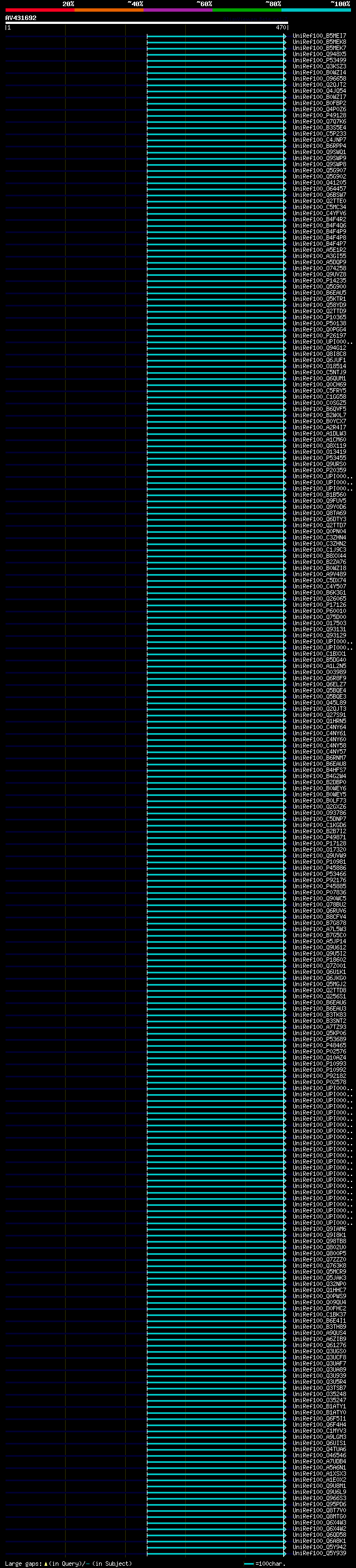Click the '=100char.' scale legend
Image resolution: width=356 pixels, height=1568 pixels.
tap(265, 1564)
